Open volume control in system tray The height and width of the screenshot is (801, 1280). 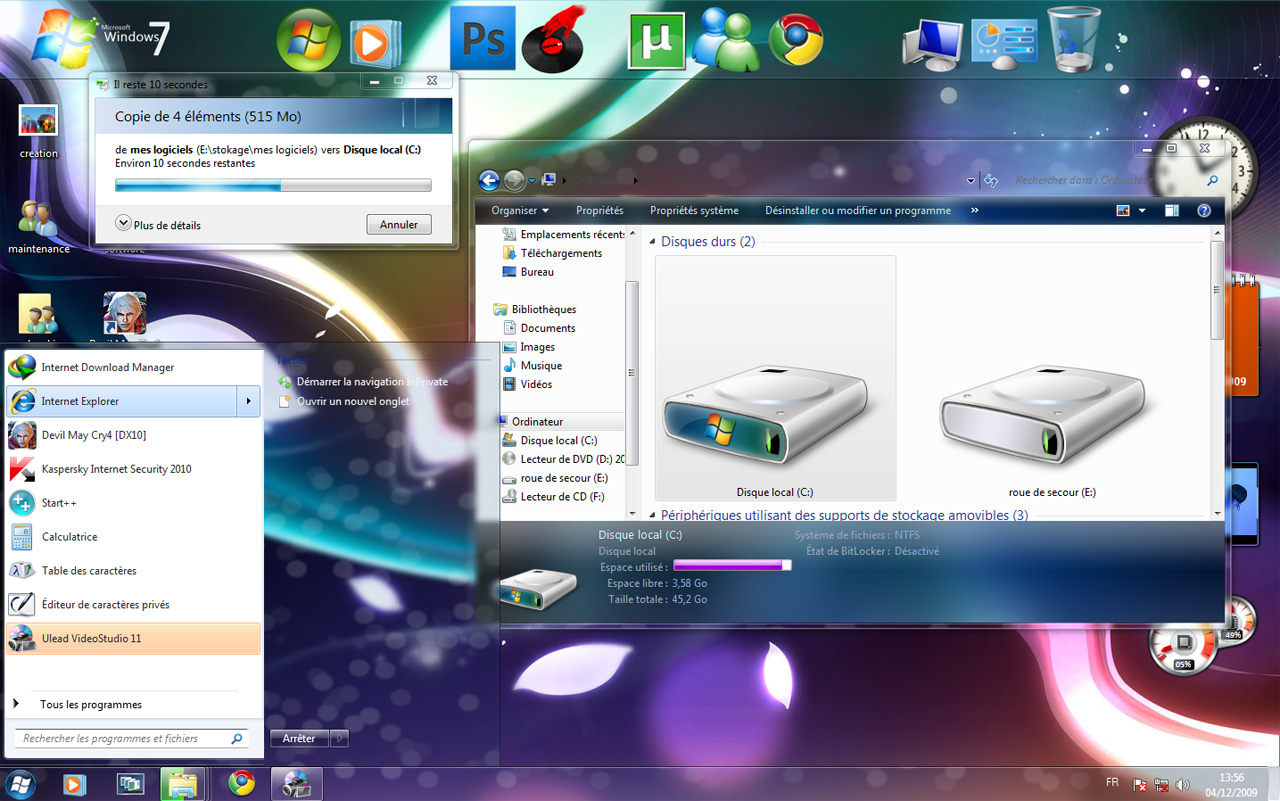coord(1183,785)
